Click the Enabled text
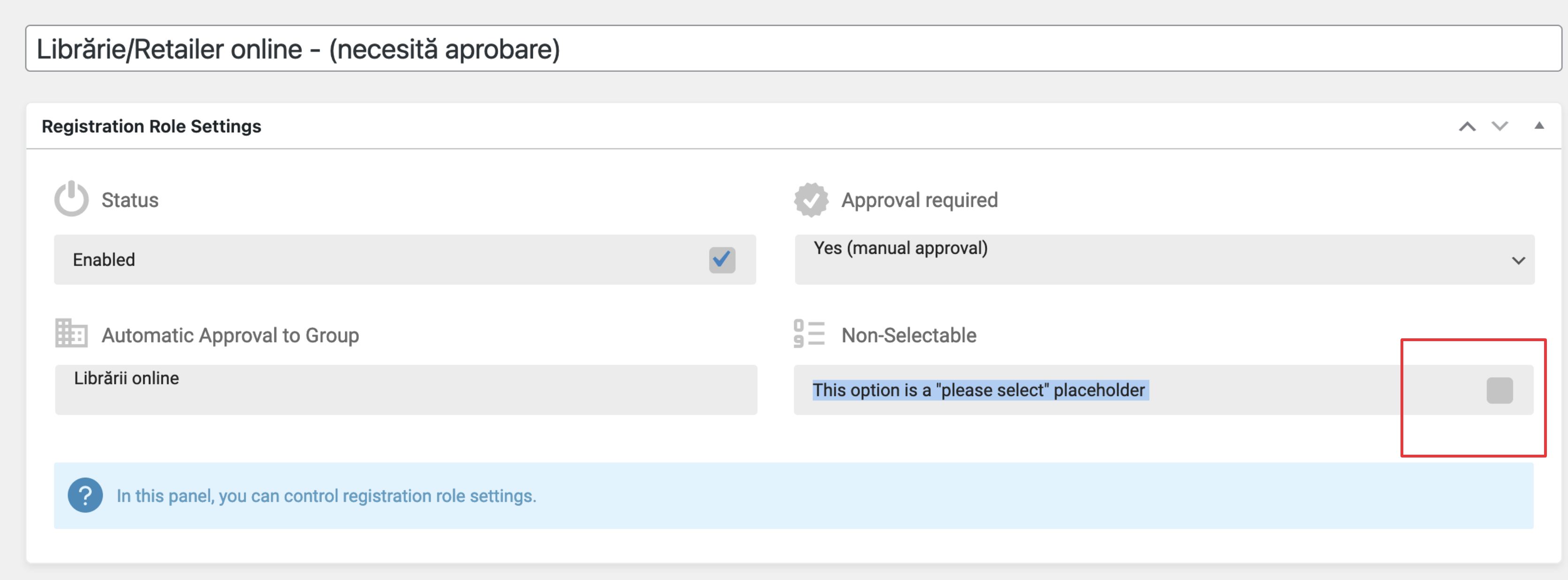The width and height of the screenshot is (1568, 580). click(104, 259)
